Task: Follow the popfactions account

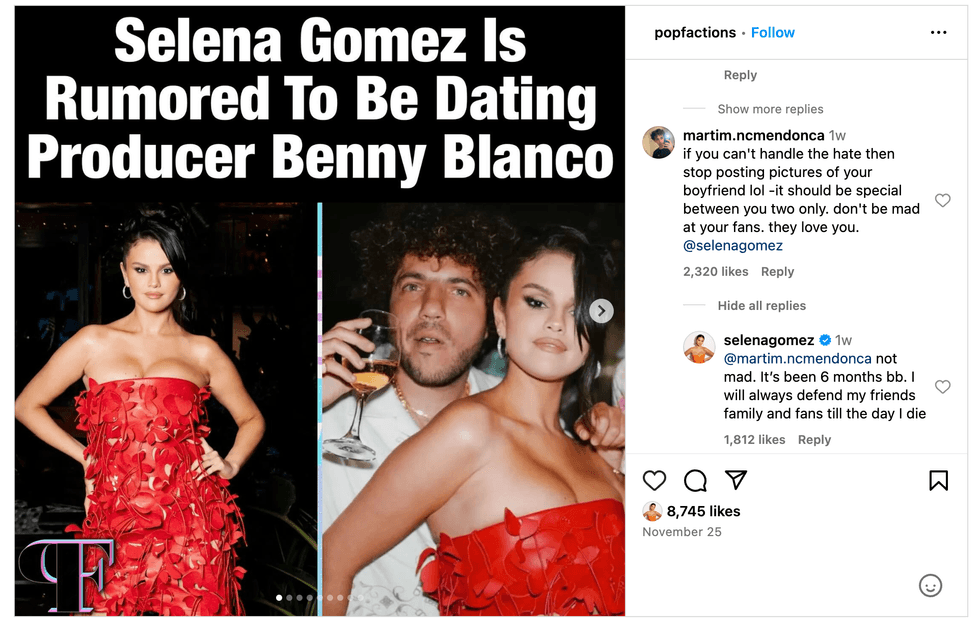Action: 773,33
